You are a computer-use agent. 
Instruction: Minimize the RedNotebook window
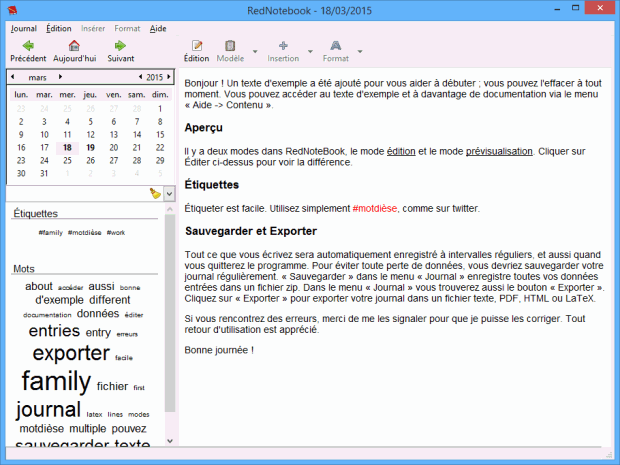(x=558, y=9)
